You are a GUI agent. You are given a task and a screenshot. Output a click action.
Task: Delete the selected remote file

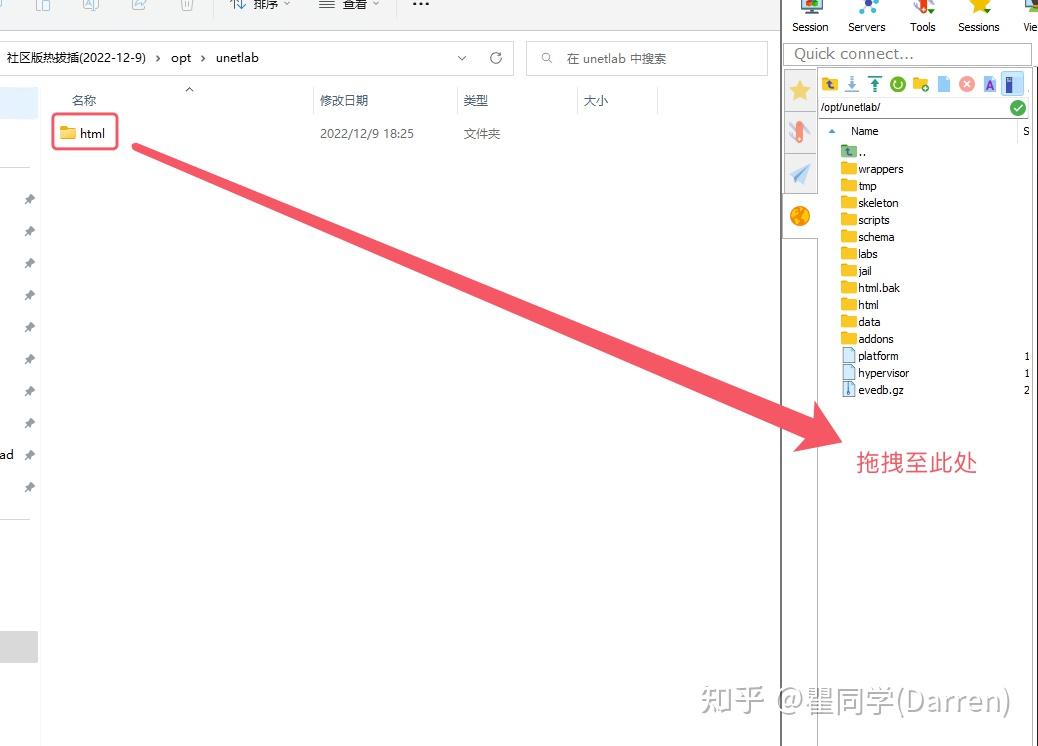point(966,84)
